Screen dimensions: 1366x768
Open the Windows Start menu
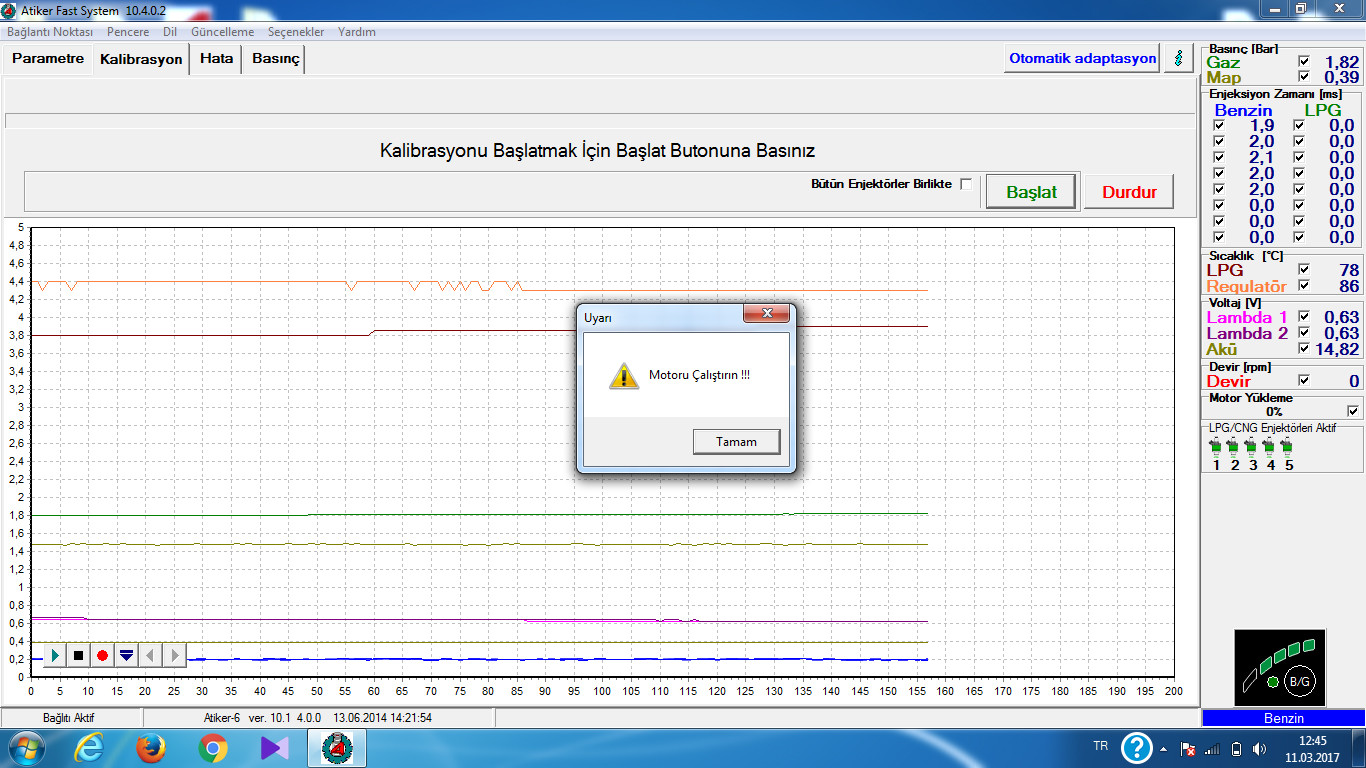tap(27, 748)
